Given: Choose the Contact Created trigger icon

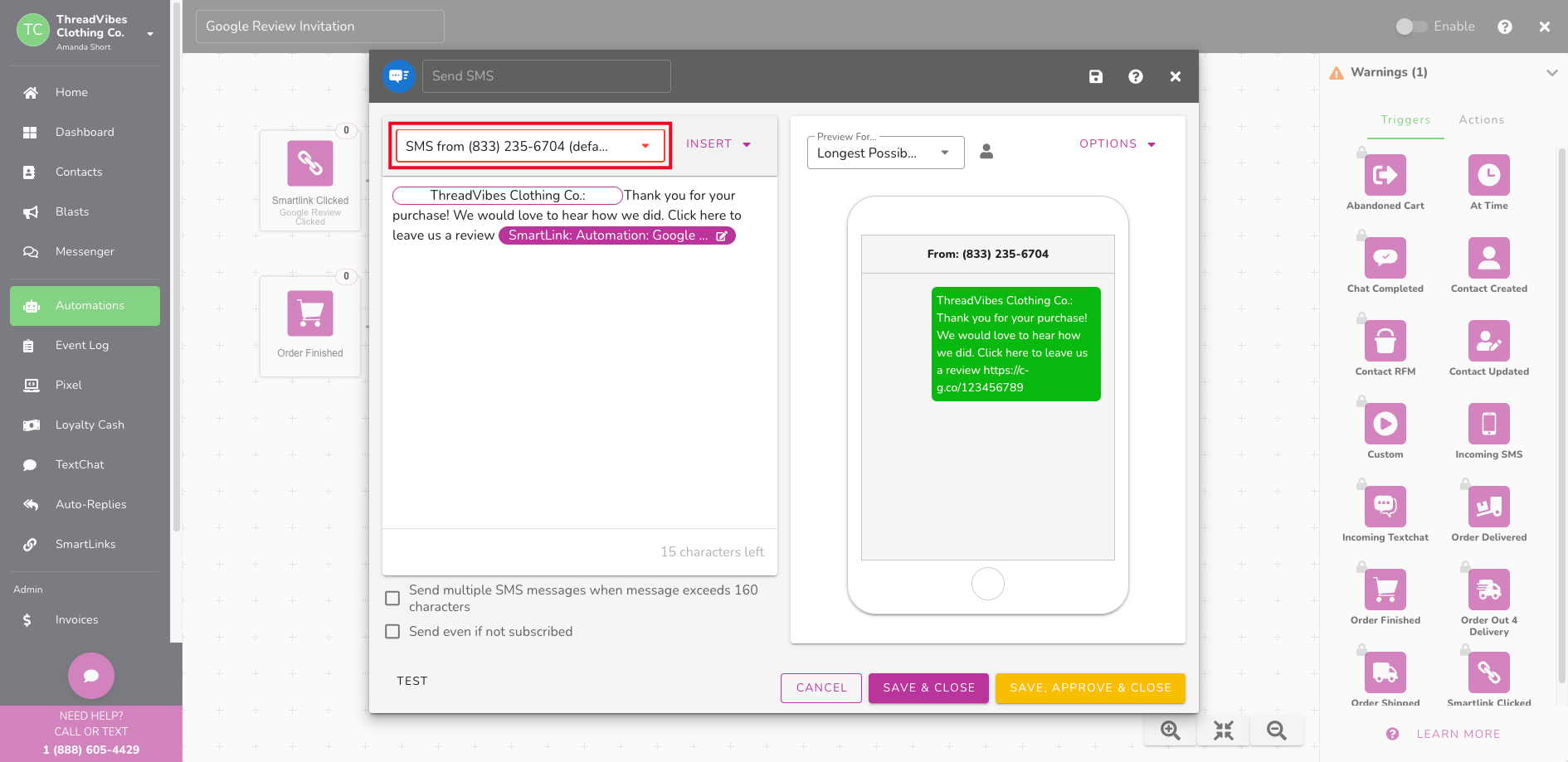Looking at the screenshot, I should point(1488,258).
